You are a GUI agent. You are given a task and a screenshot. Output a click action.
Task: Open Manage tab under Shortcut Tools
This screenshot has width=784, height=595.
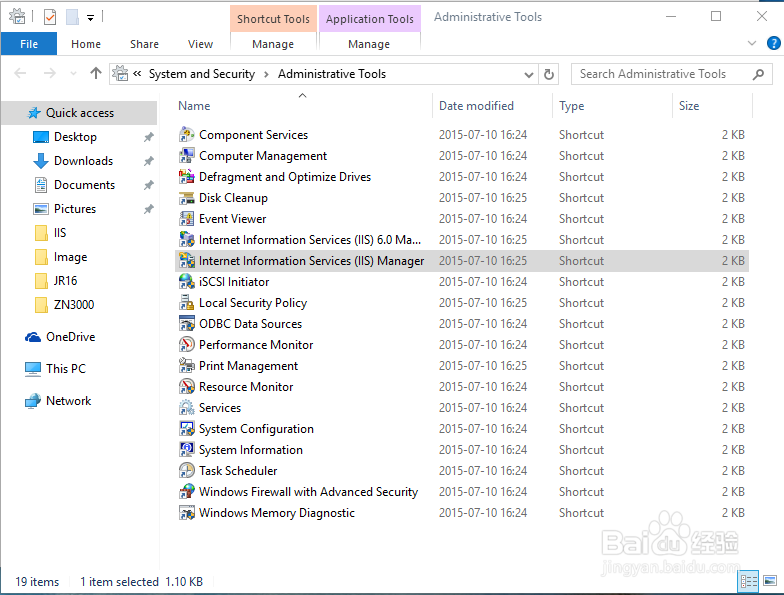273,44
